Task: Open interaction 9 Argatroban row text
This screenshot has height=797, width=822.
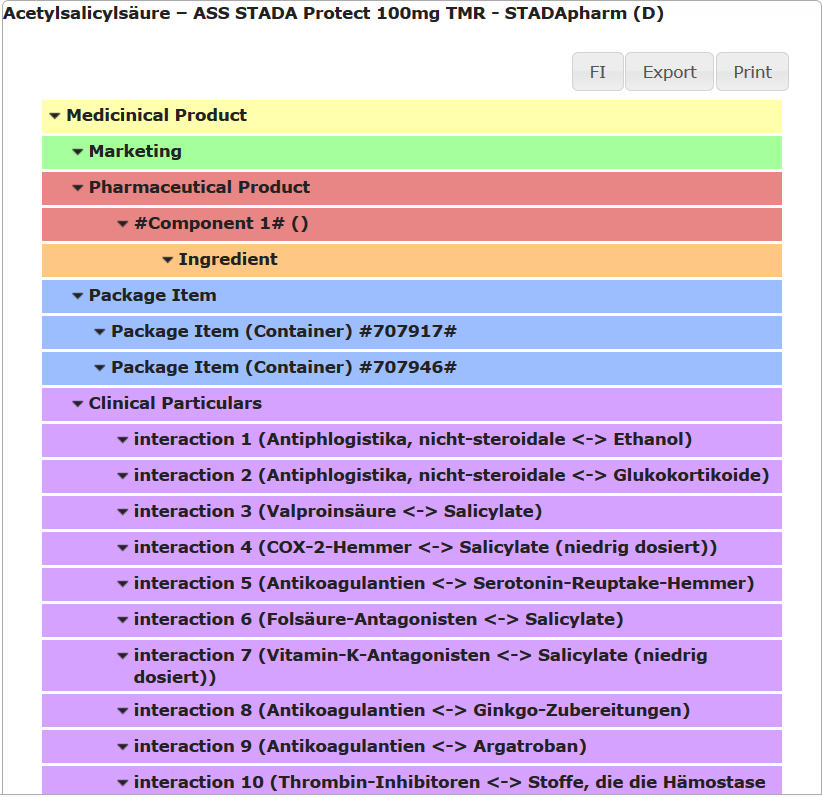Action: pyautogui.click(x=360, y=746)
